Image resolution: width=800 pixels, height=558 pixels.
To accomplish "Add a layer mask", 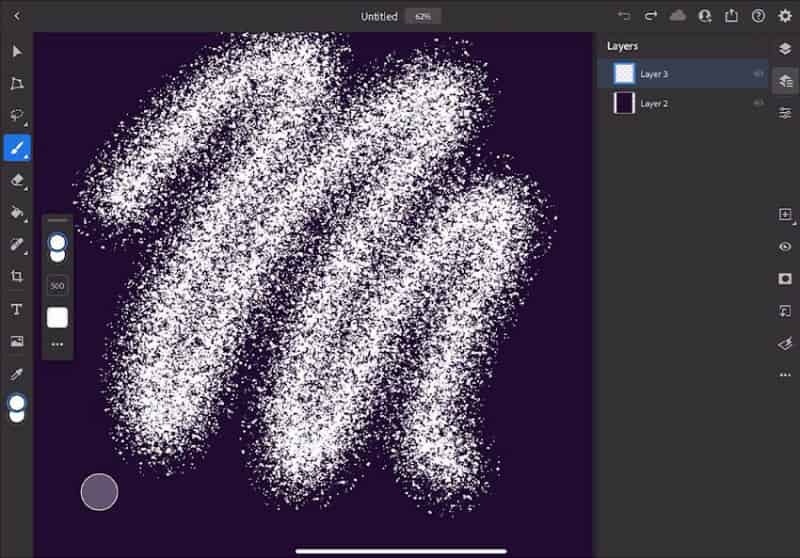I will 785,278.
